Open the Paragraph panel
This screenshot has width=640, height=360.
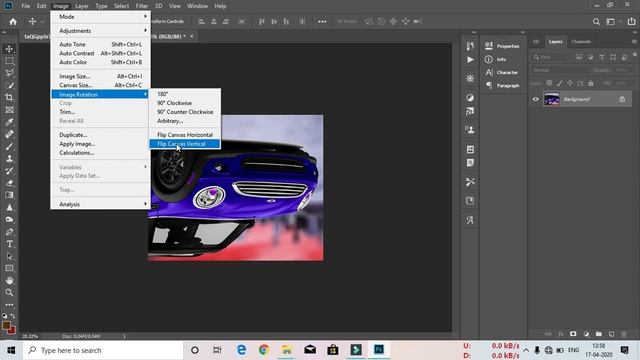(x=502, y=85)
